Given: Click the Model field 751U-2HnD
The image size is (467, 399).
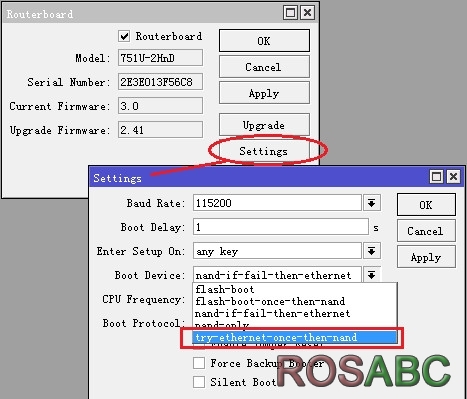Looking at the screenshot, I should (160, 58).
